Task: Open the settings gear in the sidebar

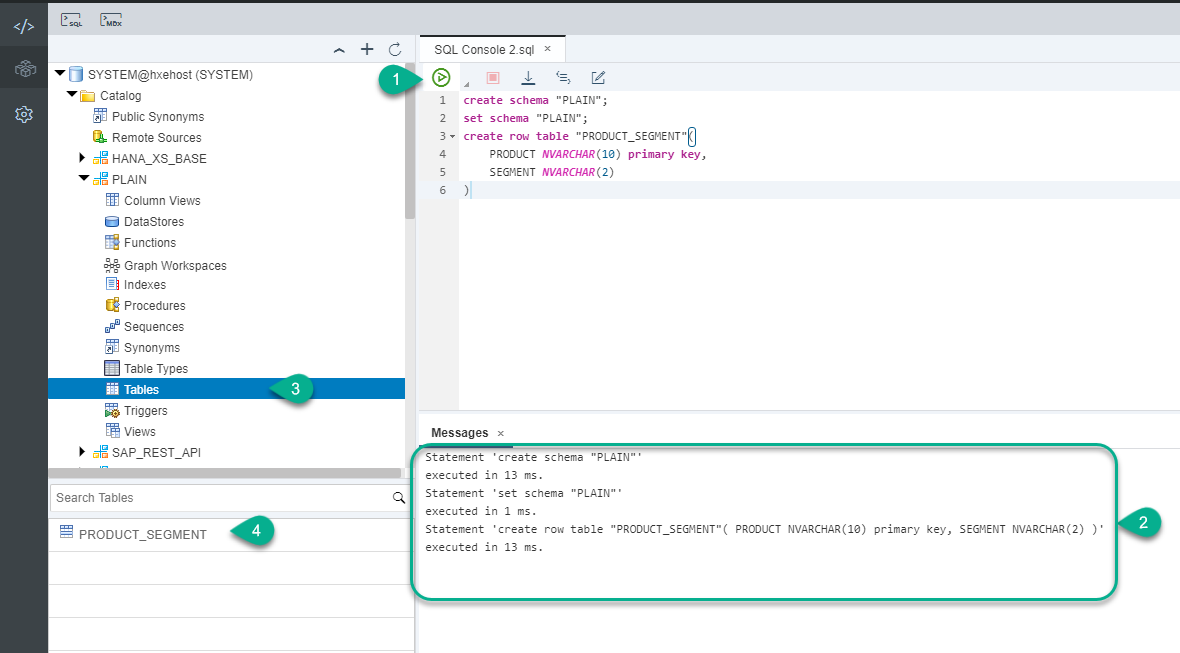Action: pyautogui.click(x=24, y=114)
